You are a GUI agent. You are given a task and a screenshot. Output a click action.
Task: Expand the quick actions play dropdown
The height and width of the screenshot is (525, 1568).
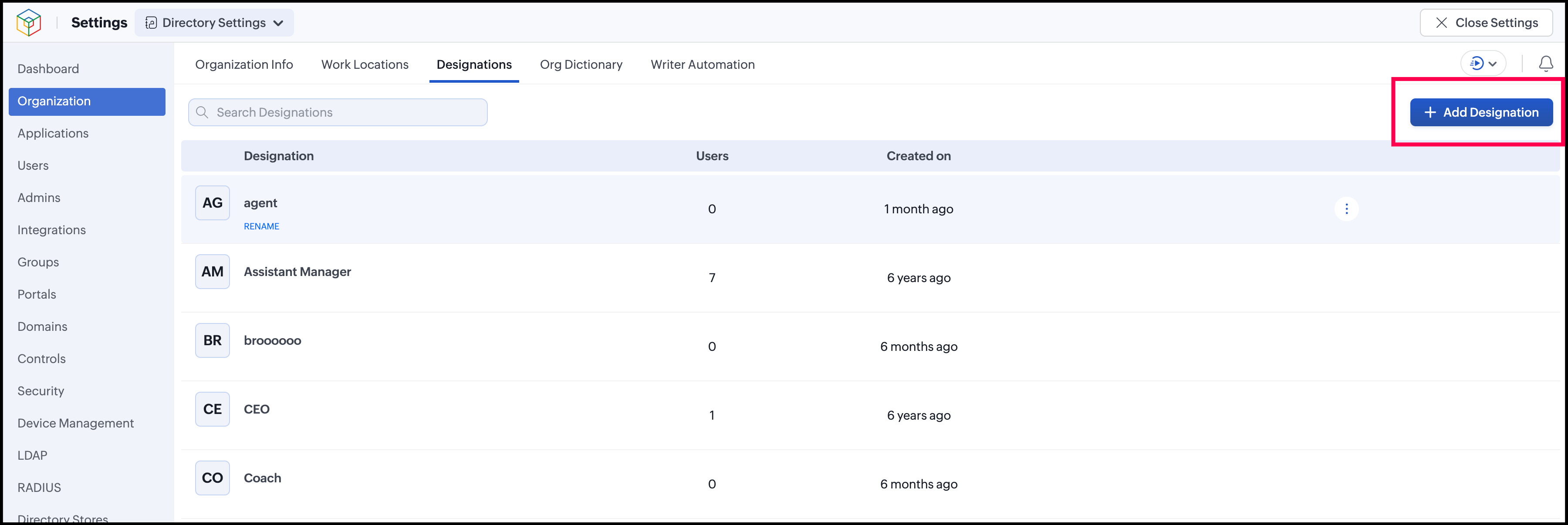tap(1483, 63)
